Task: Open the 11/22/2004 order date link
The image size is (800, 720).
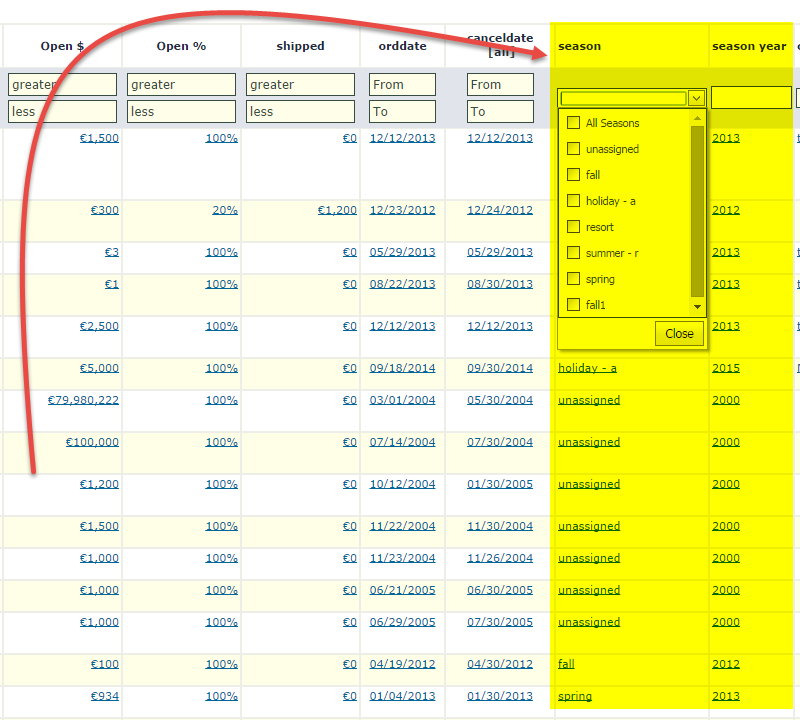Action: [x=403, y=526]
